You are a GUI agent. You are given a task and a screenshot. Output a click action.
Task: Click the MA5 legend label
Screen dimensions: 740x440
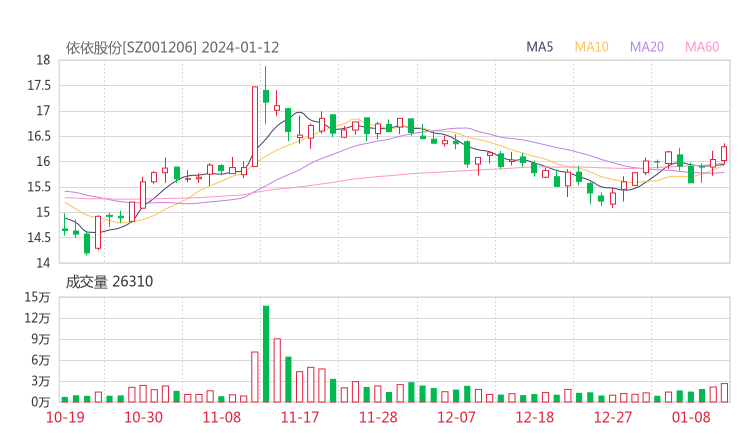[x=539, y=47]
